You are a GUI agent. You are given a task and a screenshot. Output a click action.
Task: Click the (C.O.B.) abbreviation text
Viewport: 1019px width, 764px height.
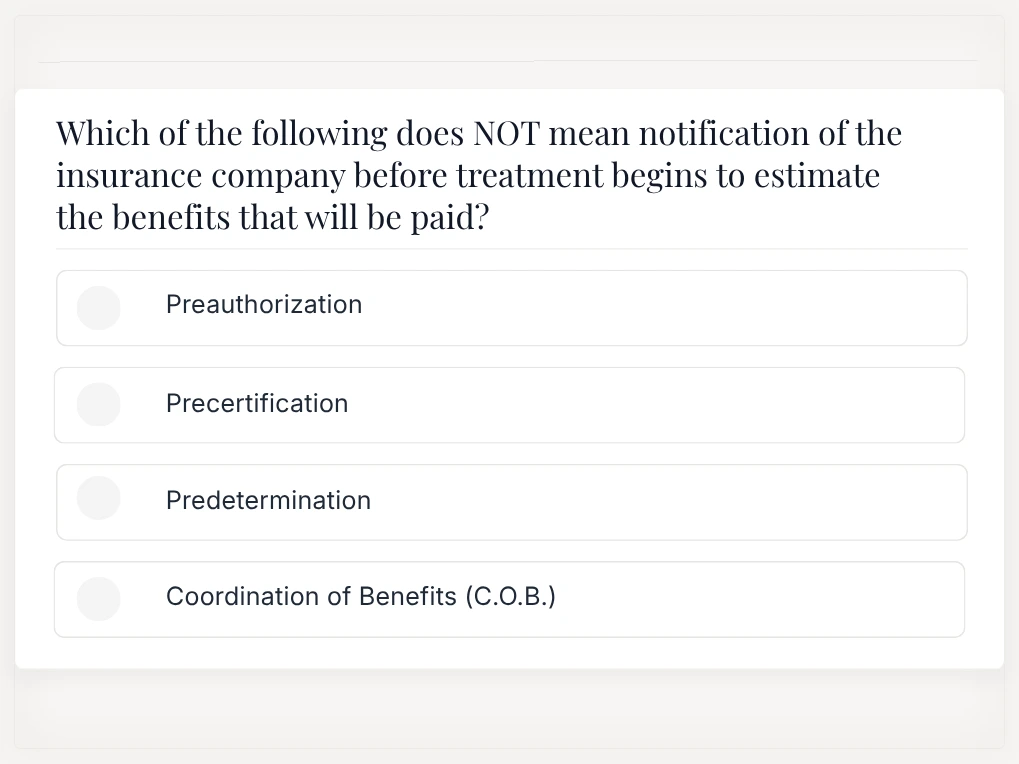511,596
